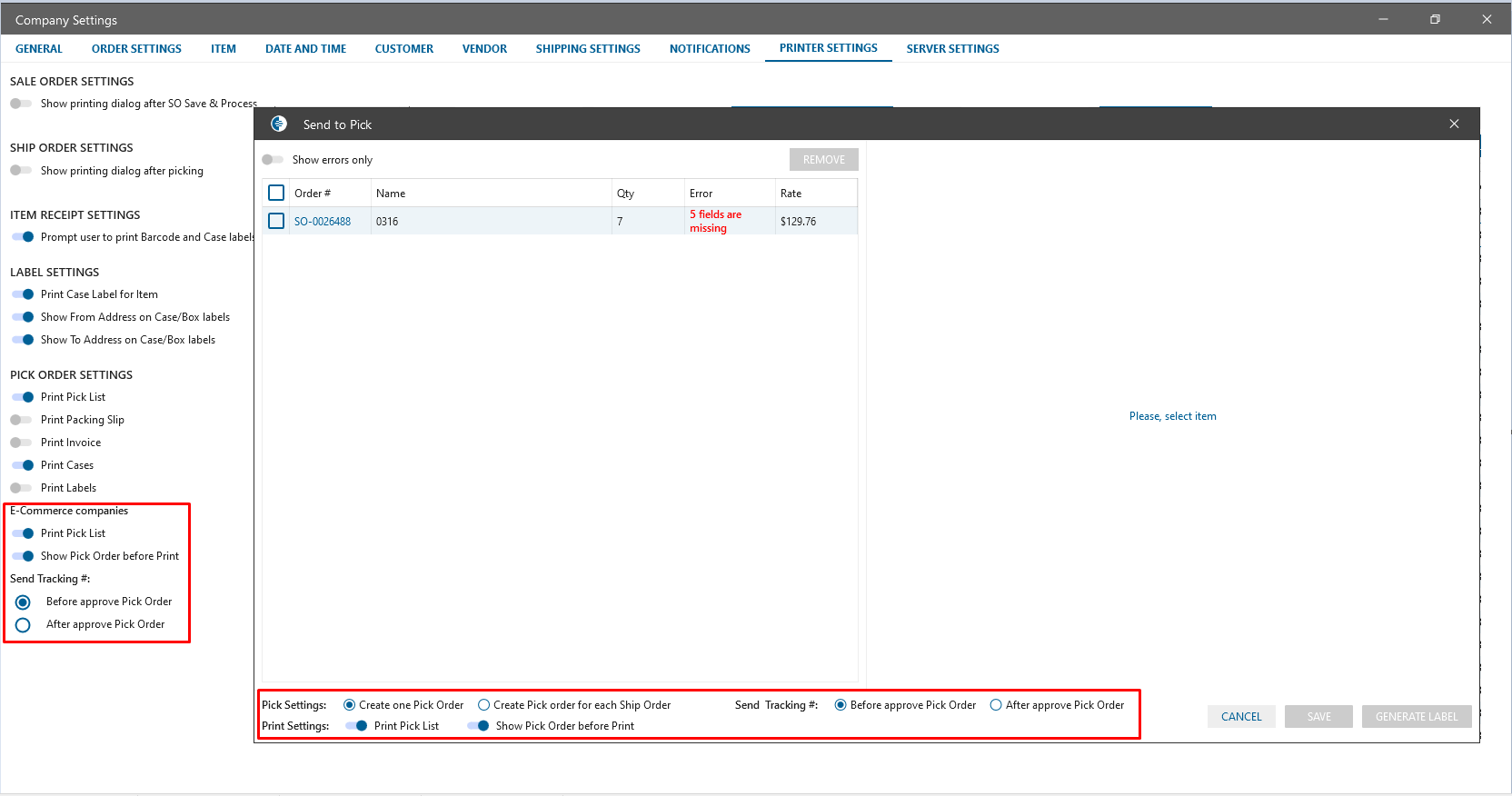Click the rate value $129.76
The height and width of the screenshot is (796, 1512).
coord(798,222)
